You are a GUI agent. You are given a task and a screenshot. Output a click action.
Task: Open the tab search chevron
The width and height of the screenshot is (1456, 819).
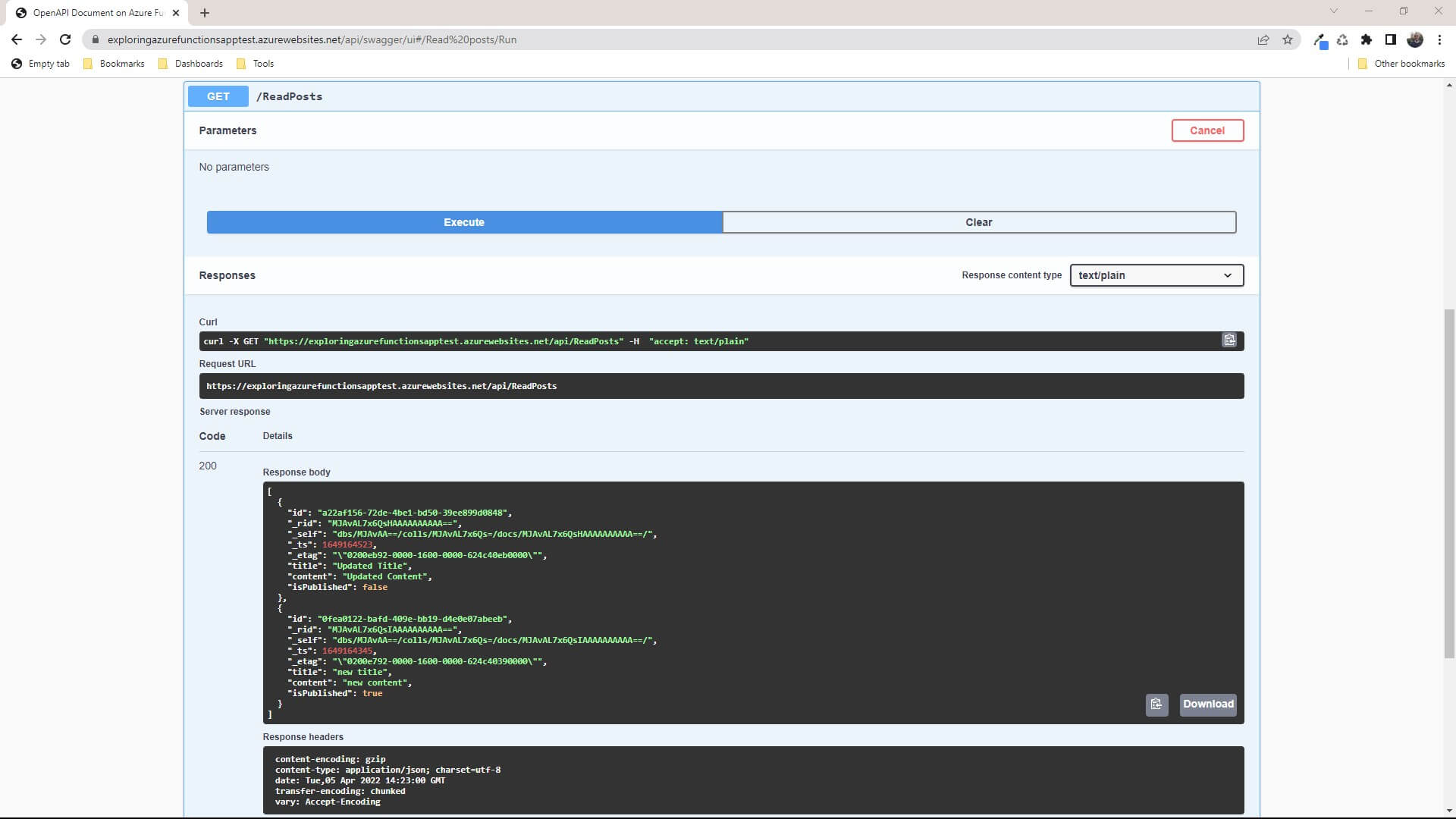[1334, 11]
